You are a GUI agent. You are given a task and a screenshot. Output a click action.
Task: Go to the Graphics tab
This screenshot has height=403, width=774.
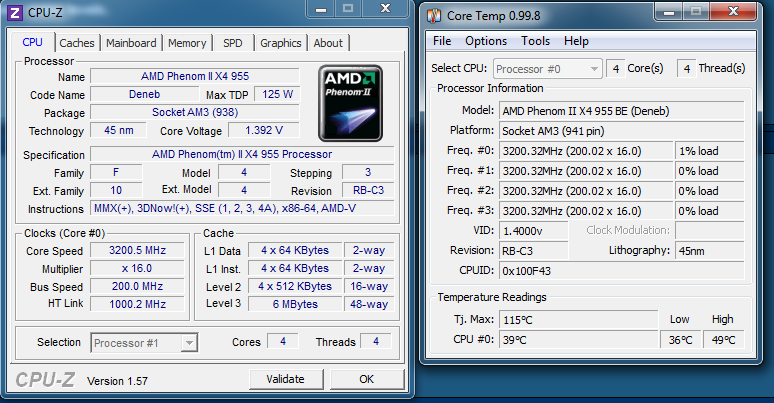[280, 43]
